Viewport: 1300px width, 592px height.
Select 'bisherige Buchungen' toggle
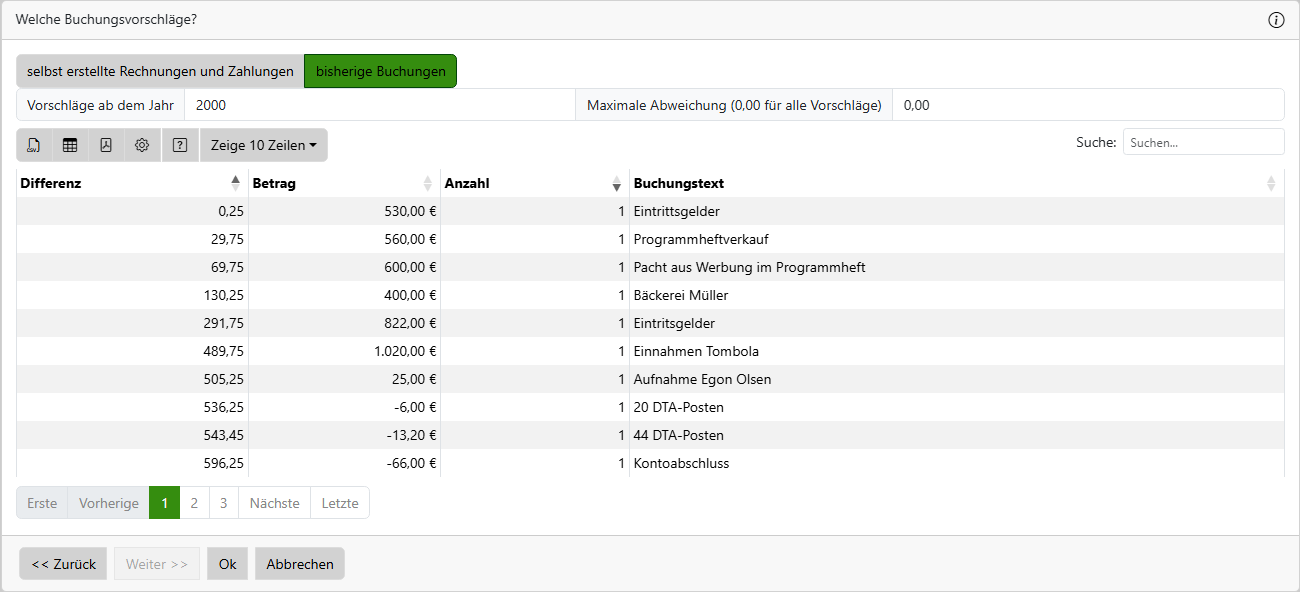click(x=380, y=71)
